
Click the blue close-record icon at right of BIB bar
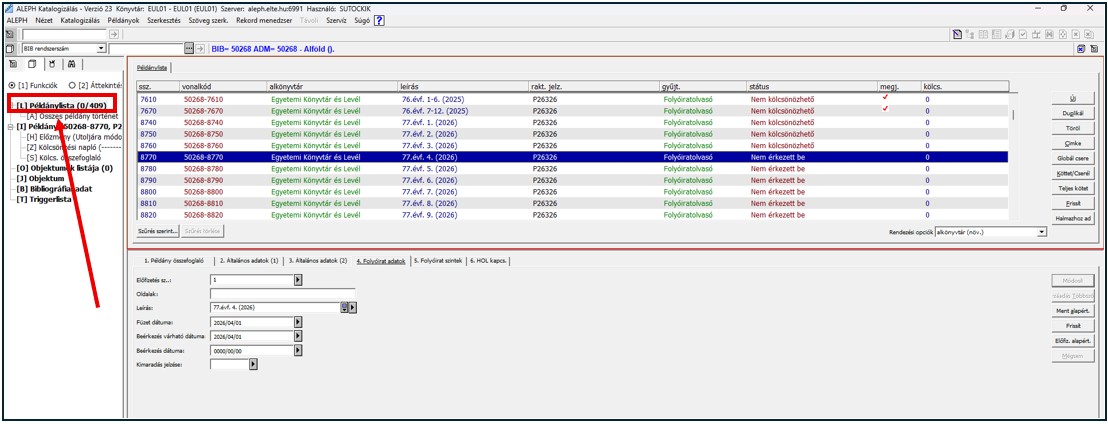1081,48
